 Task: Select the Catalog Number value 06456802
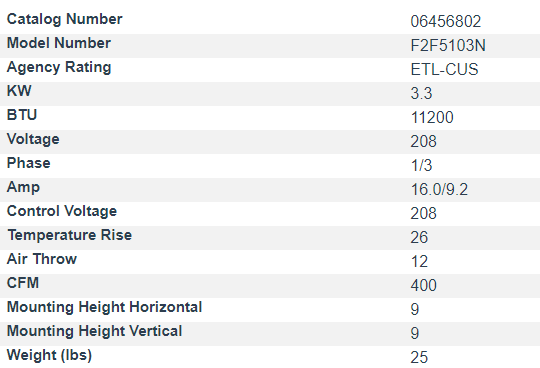coord(446,21)
